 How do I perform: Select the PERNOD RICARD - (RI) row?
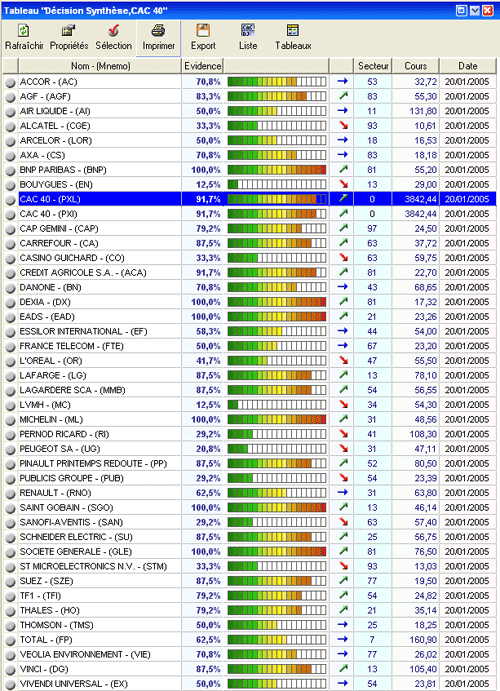pyautogui.click(x=250, y=434)
